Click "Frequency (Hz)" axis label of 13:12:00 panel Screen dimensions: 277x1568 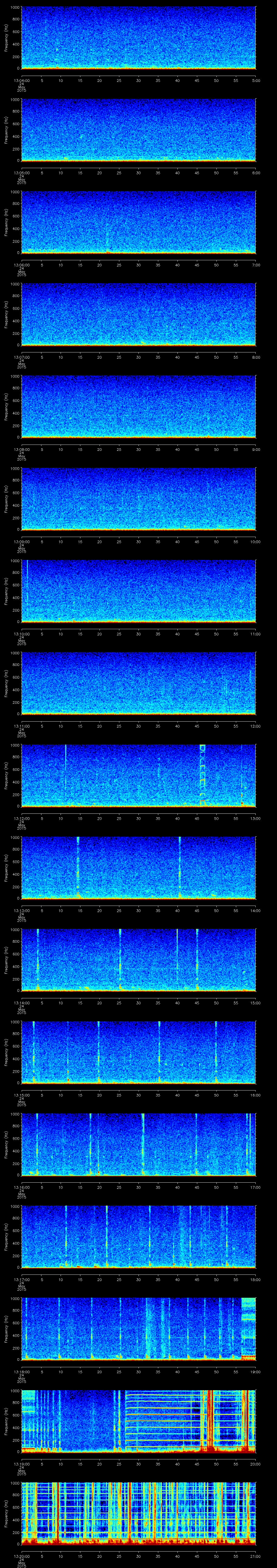(6, 776)
